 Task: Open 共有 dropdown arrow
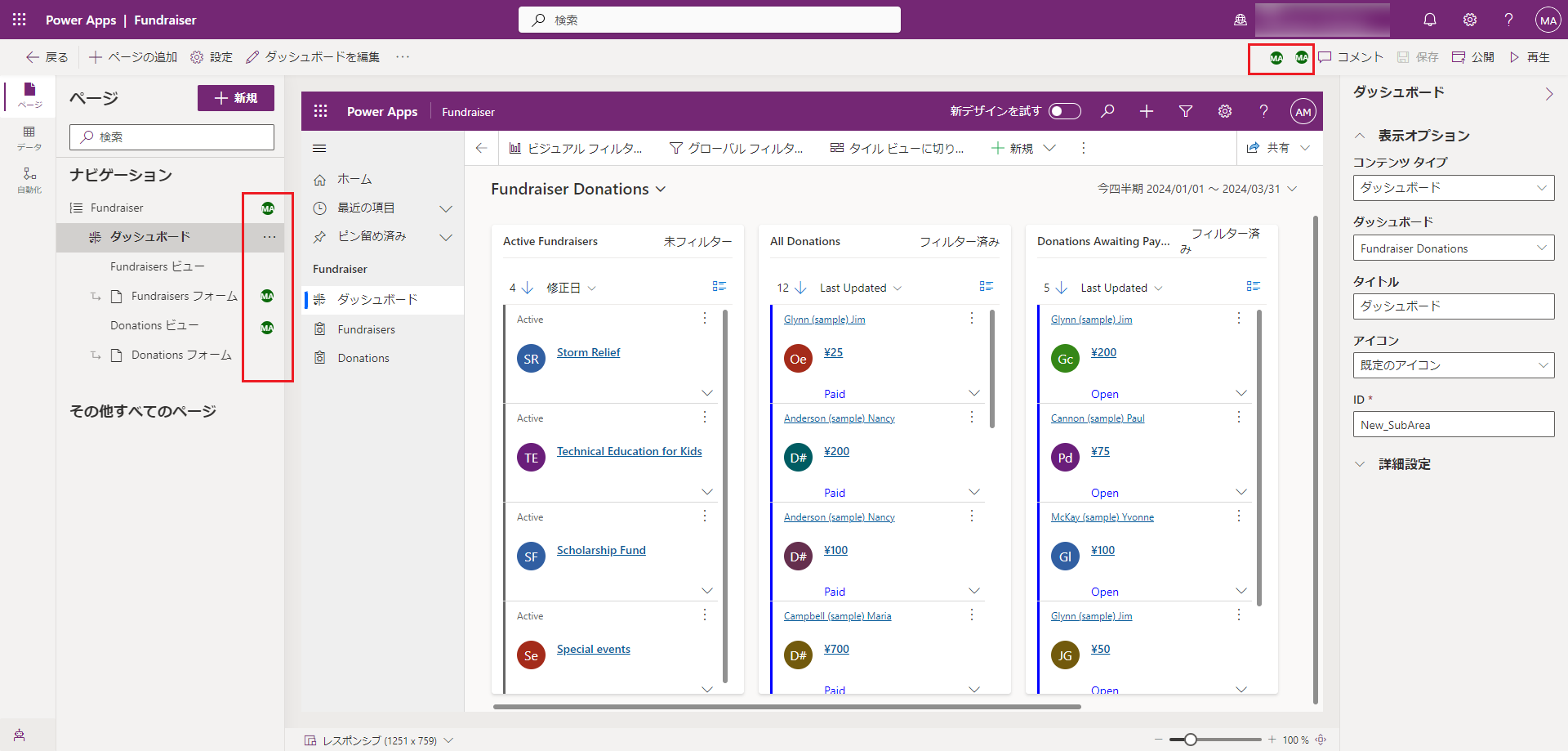[1305, 148]
